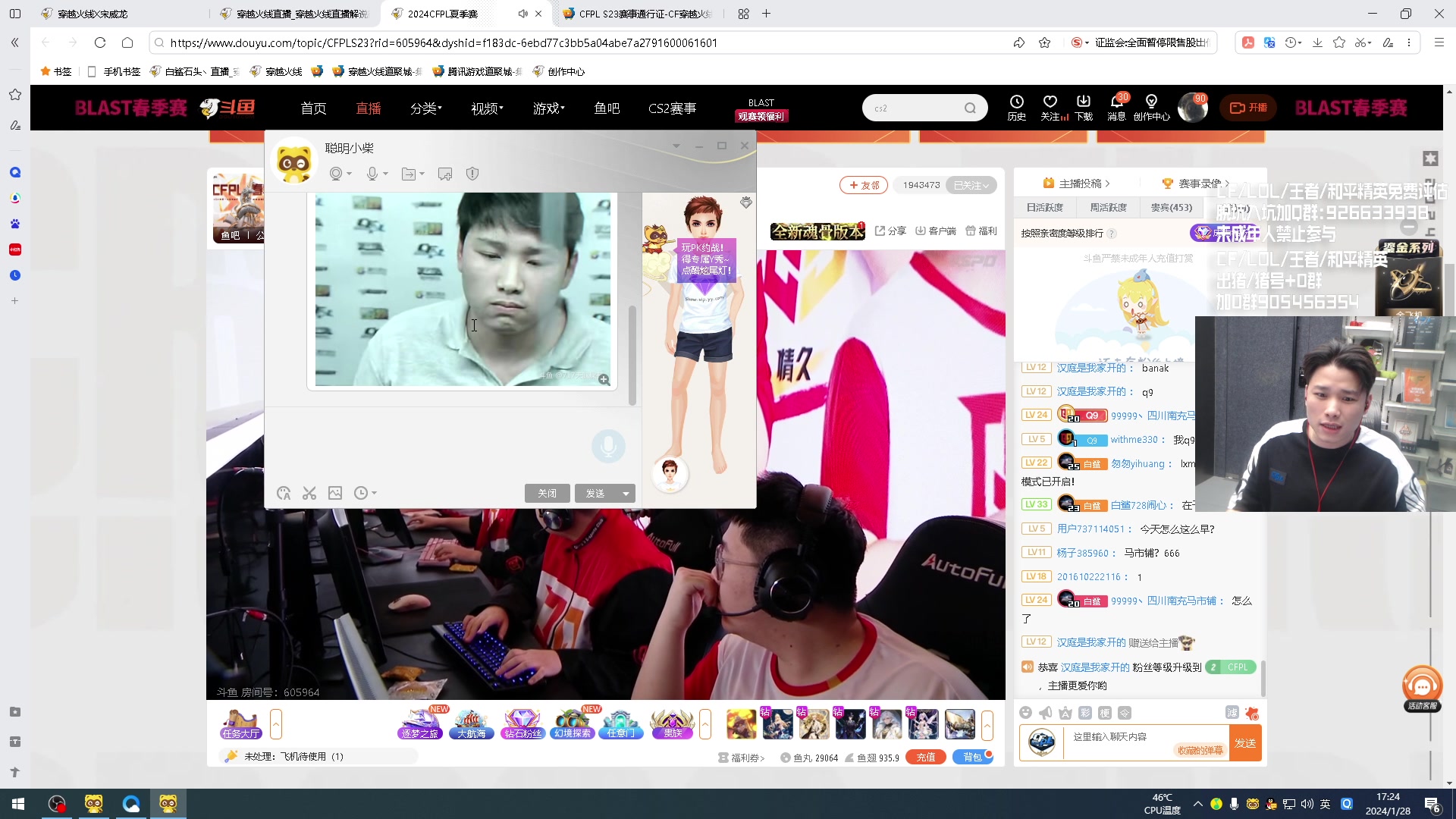Click the orange 充值 recharge button

pos(925,757)
